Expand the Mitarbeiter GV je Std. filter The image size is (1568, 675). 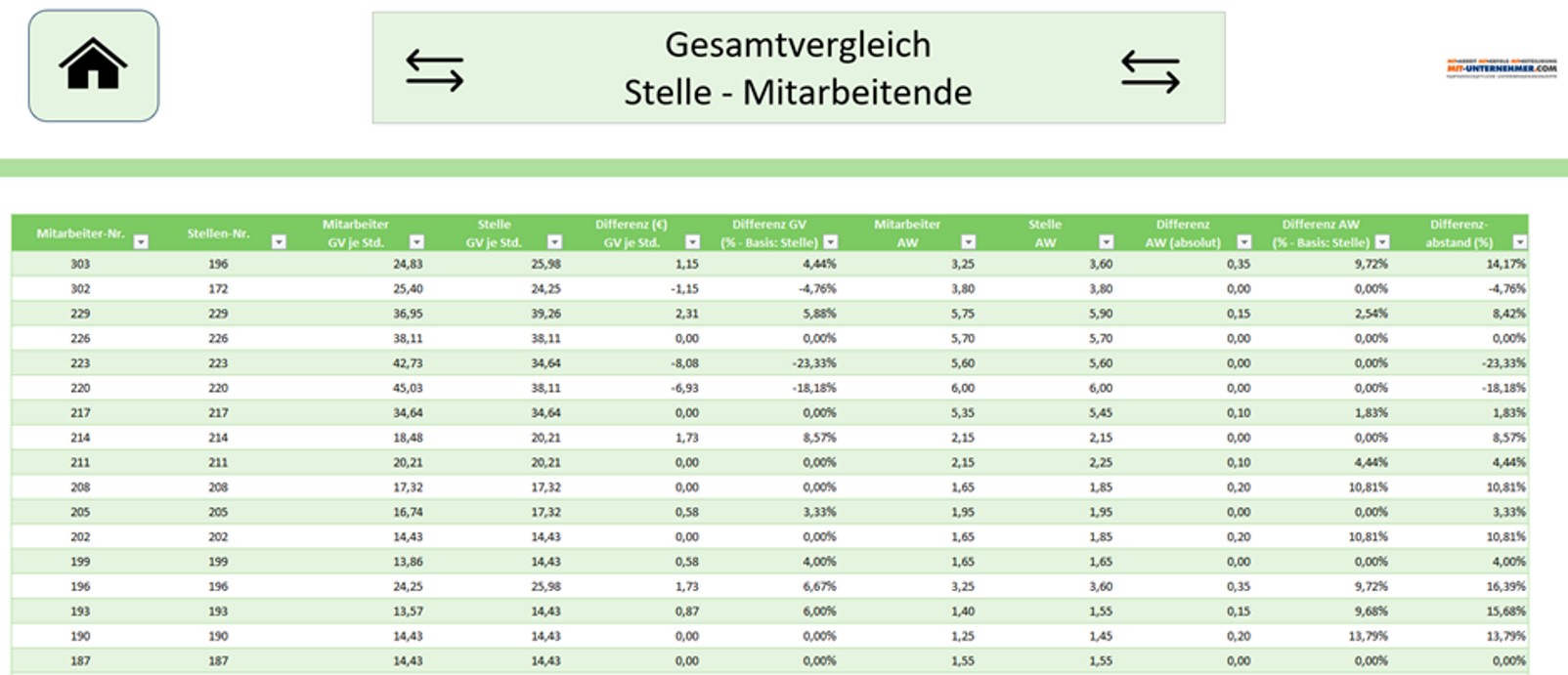(x=416, y=242)
